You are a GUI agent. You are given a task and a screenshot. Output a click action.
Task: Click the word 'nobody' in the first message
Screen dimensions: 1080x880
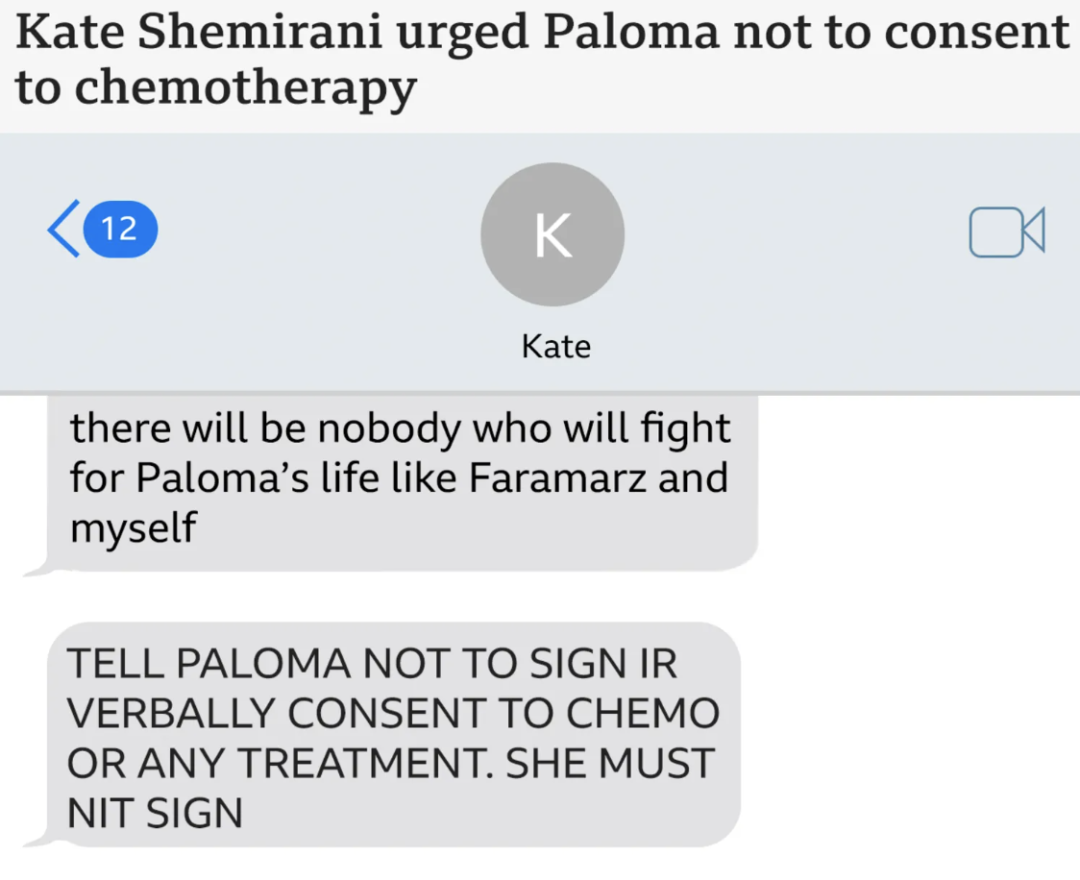click(389, 428)
